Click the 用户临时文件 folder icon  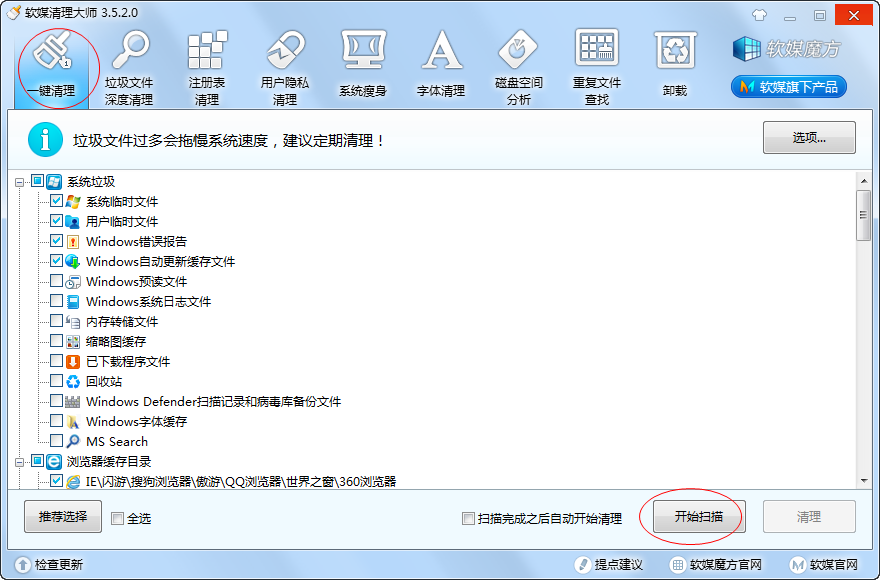pos(73,222)
